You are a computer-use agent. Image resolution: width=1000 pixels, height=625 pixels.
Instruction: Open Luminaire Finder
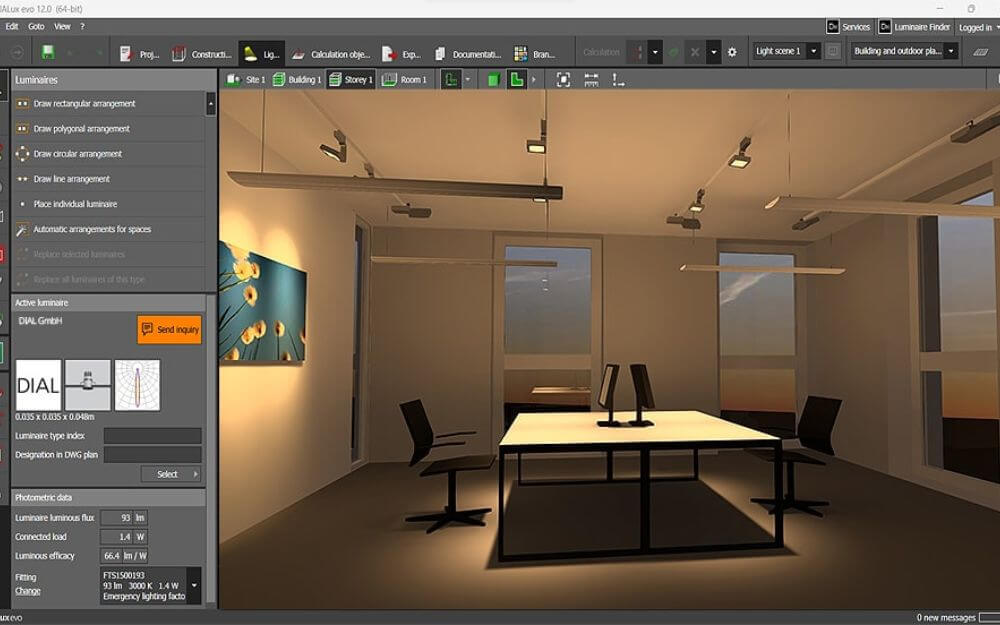pos(914,27)
